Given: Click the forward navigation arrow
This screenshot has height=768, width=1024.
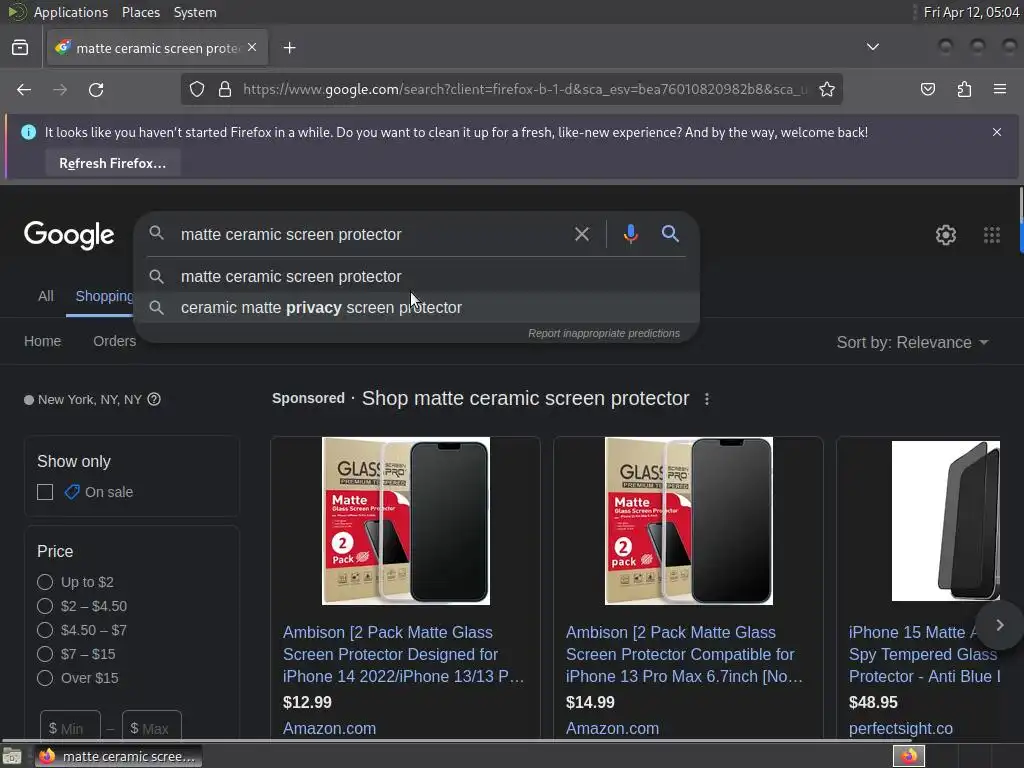Looking at the screenshot, I should 60,89.
